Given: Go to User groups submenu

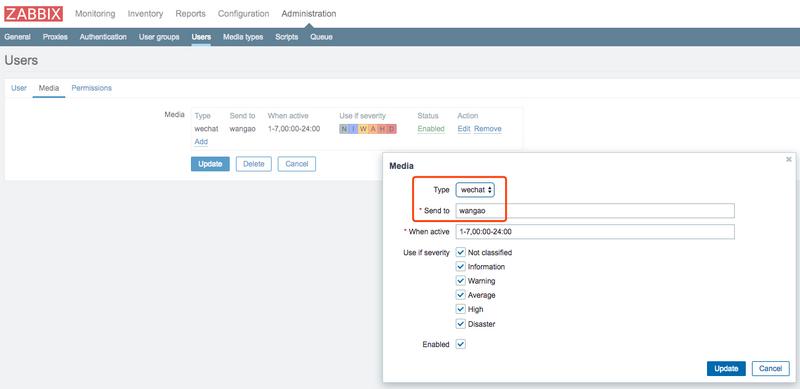Looking at the screenshot, I should pos(159,37).
